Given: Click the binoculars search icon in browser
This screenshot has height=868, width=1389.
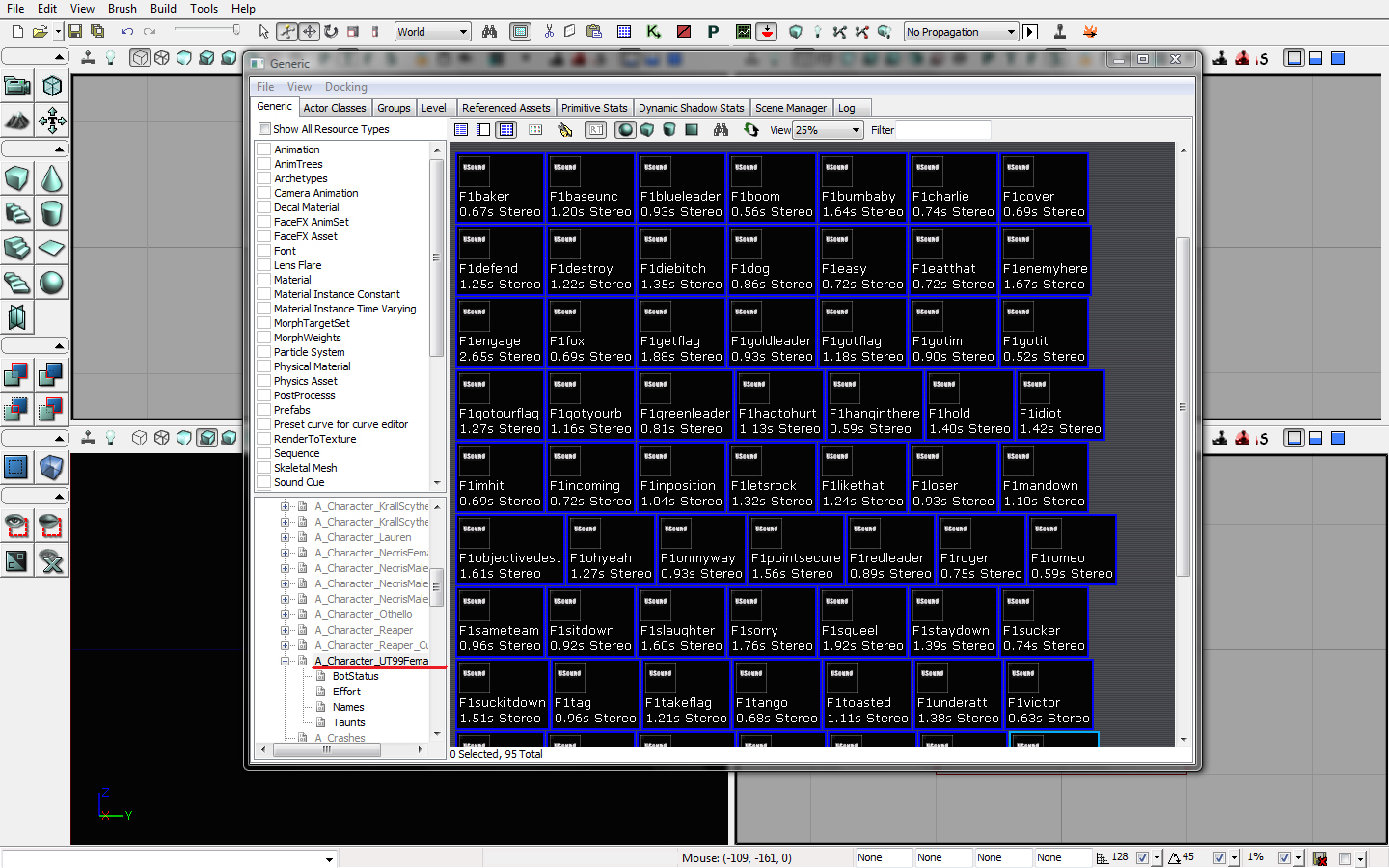Looking at the screenshot, I should tap(721, 130).
